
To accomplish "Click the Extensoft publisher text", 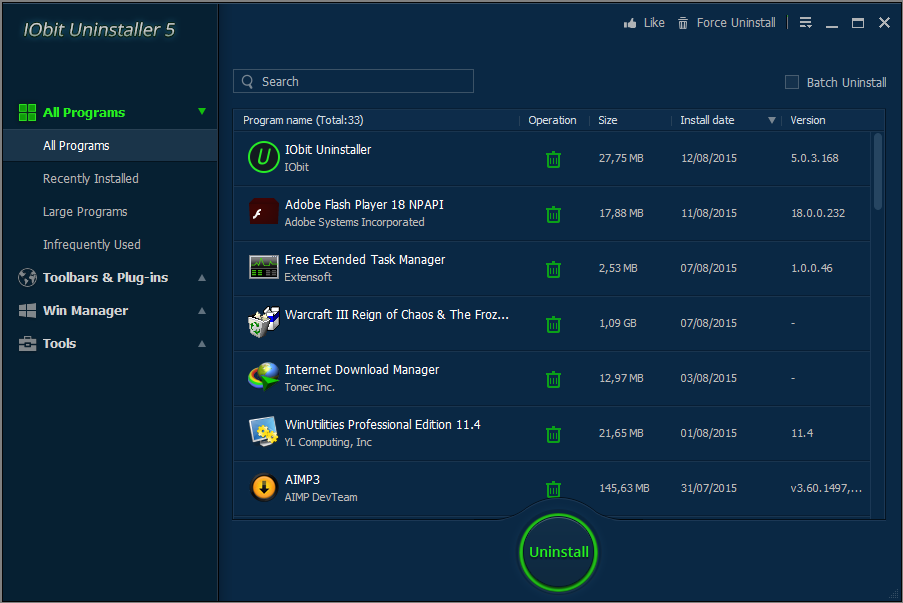I will point(308,277).
